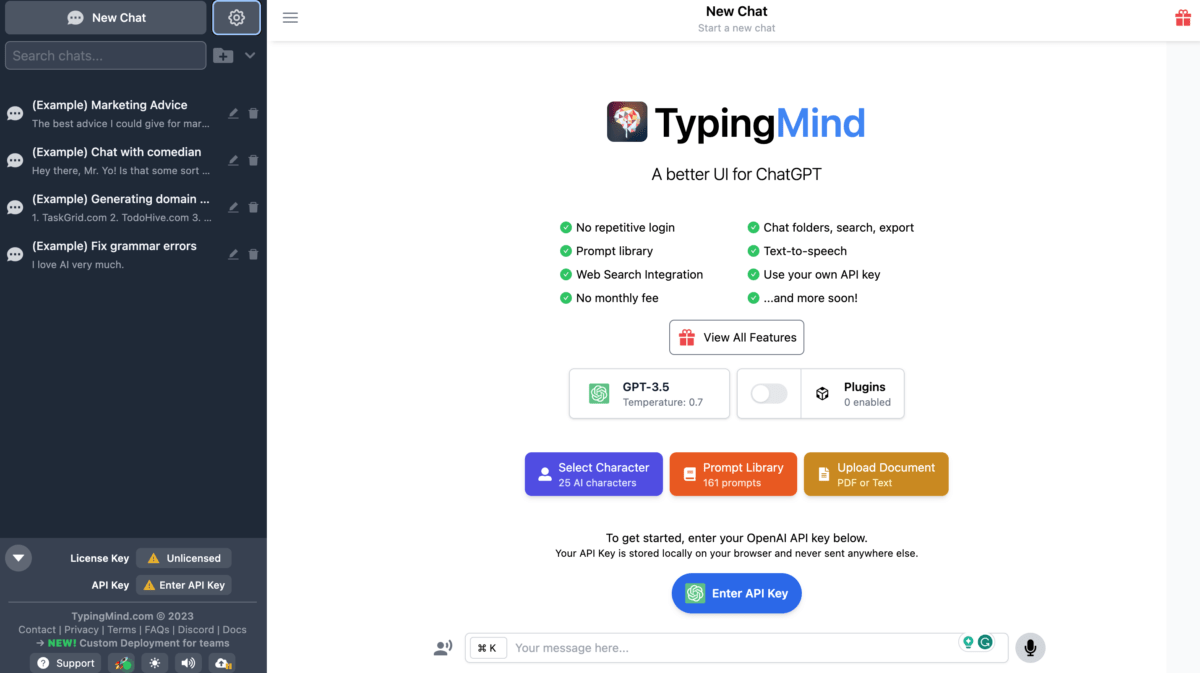Click the View All Features button

point(736,337)
